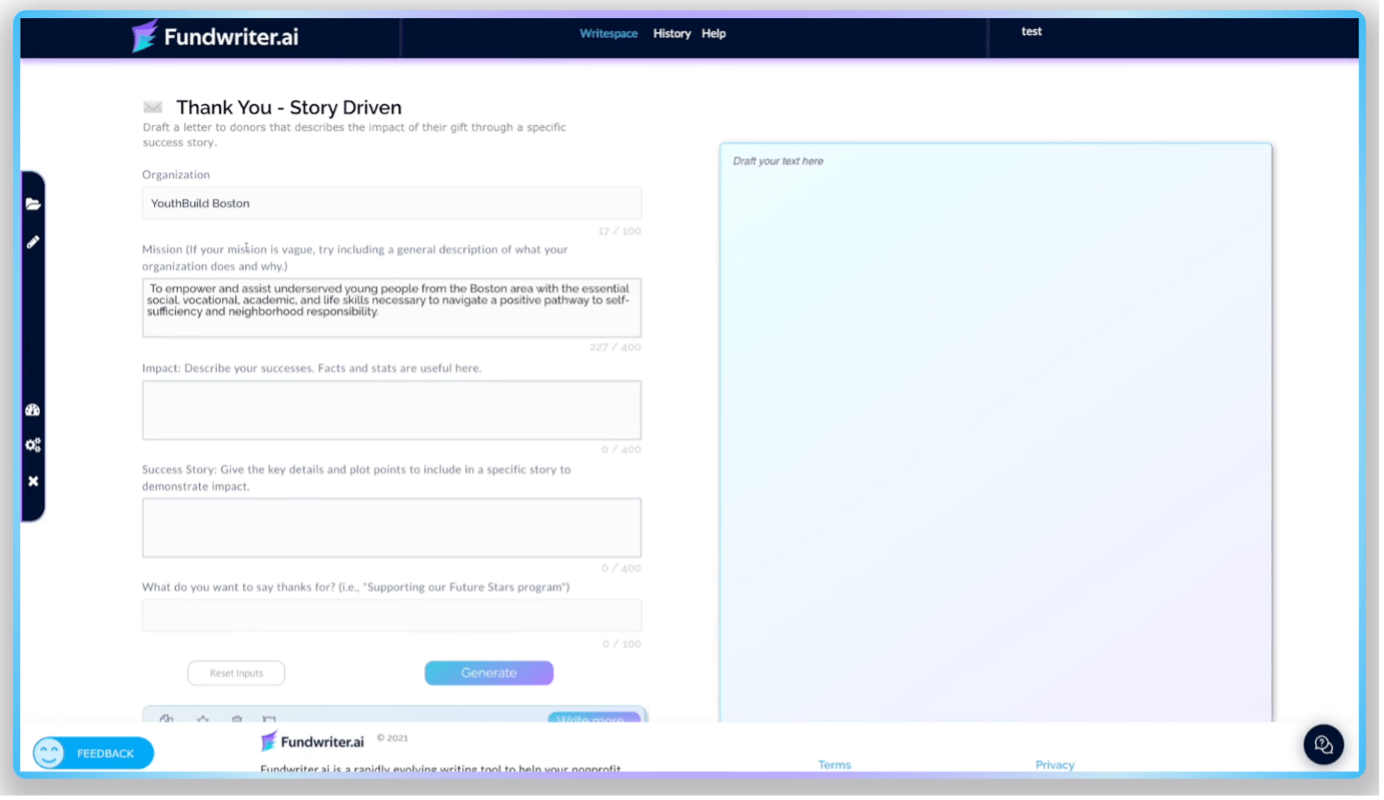
Task: Click the Reset inputs button
Action: point(237,674)
